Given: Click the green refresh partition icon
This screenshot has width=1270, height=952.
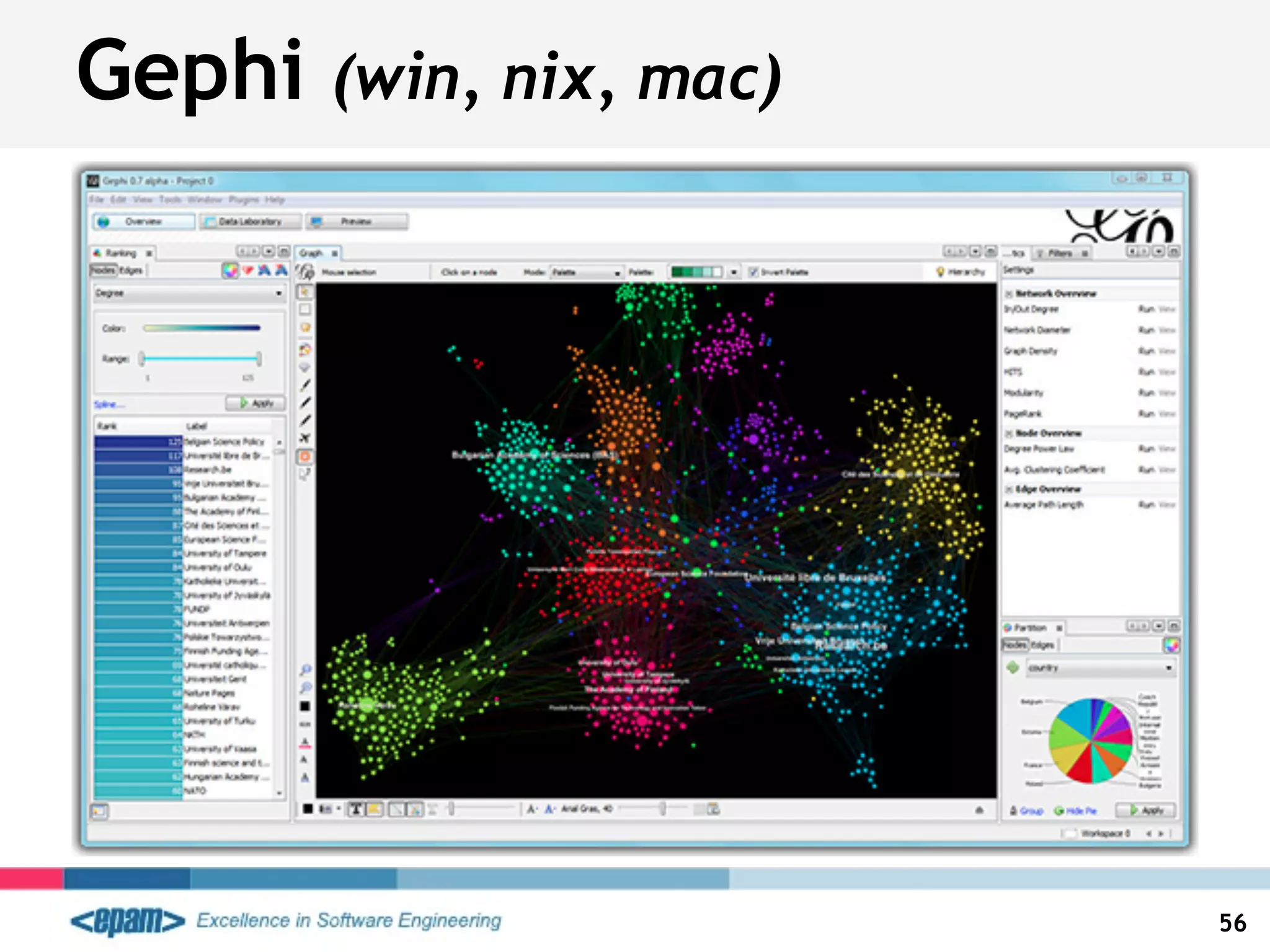Looking at the screenshot, I should (1013, 668).
